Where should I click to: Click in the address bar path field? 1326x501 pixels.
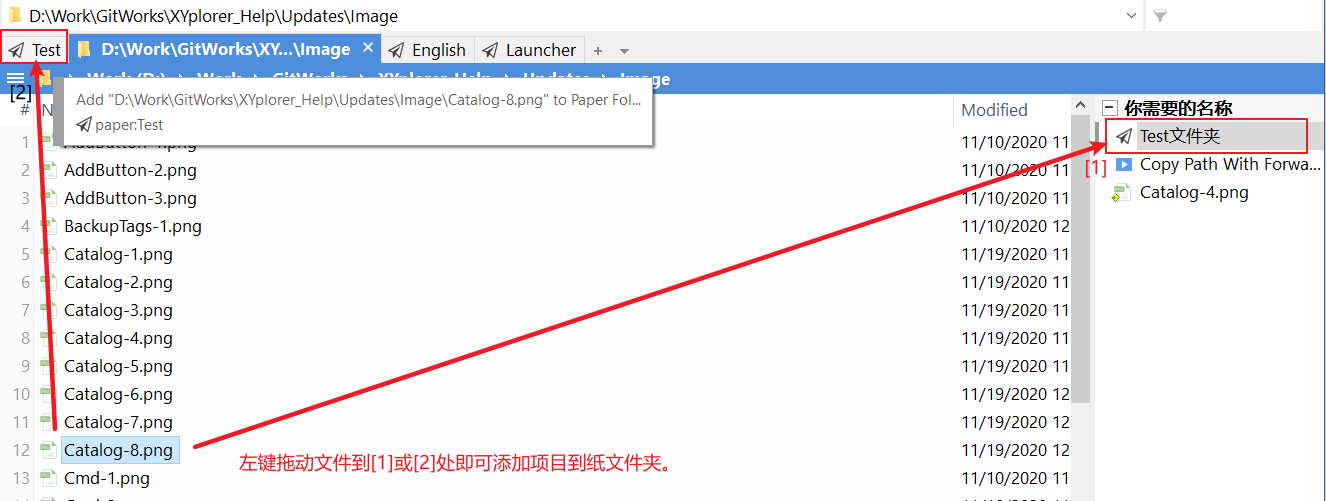(500, 16)
